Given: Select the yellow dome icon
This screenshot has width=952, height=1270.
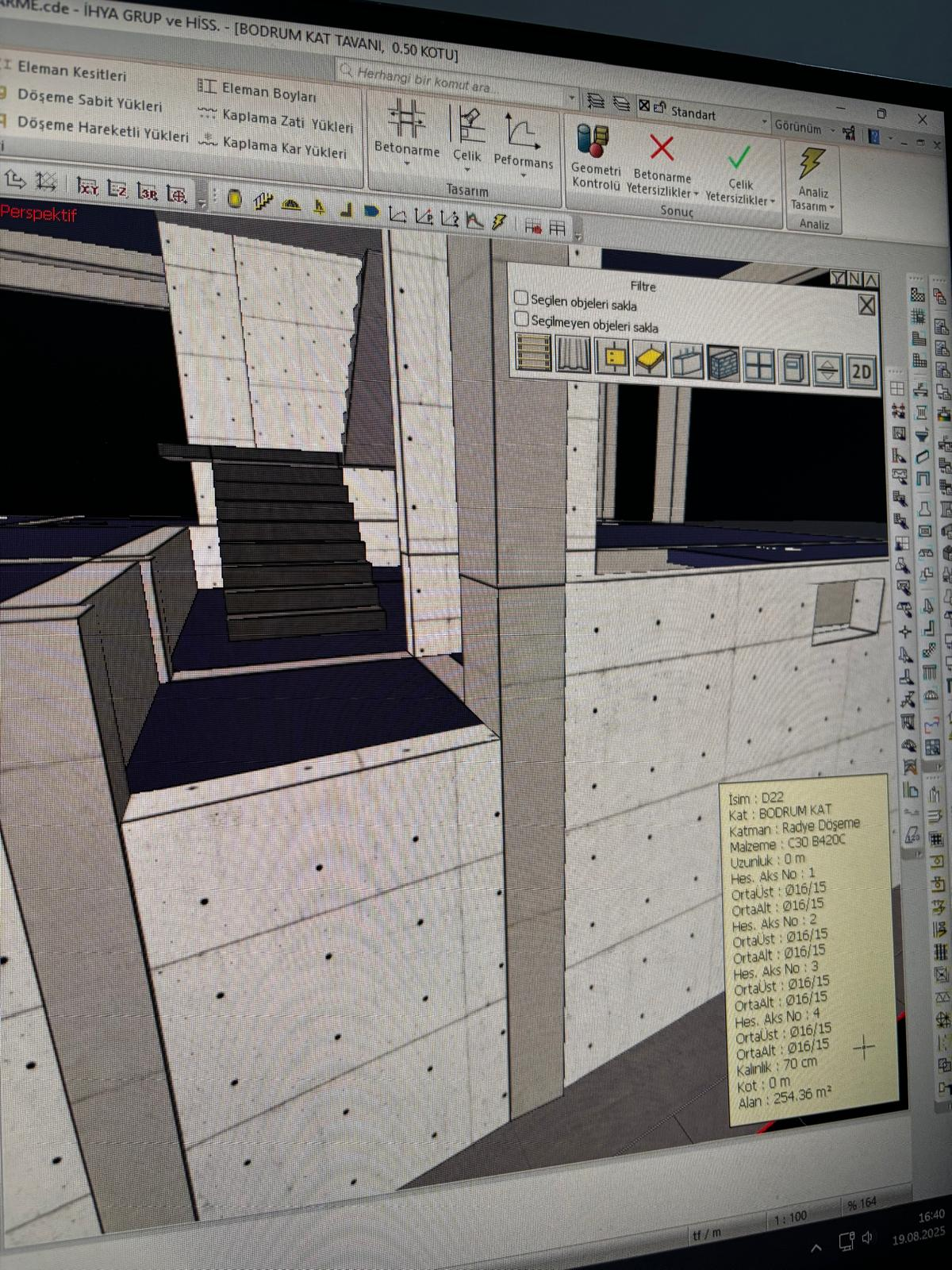Looking at the screenshot, I should pos(291,205).
